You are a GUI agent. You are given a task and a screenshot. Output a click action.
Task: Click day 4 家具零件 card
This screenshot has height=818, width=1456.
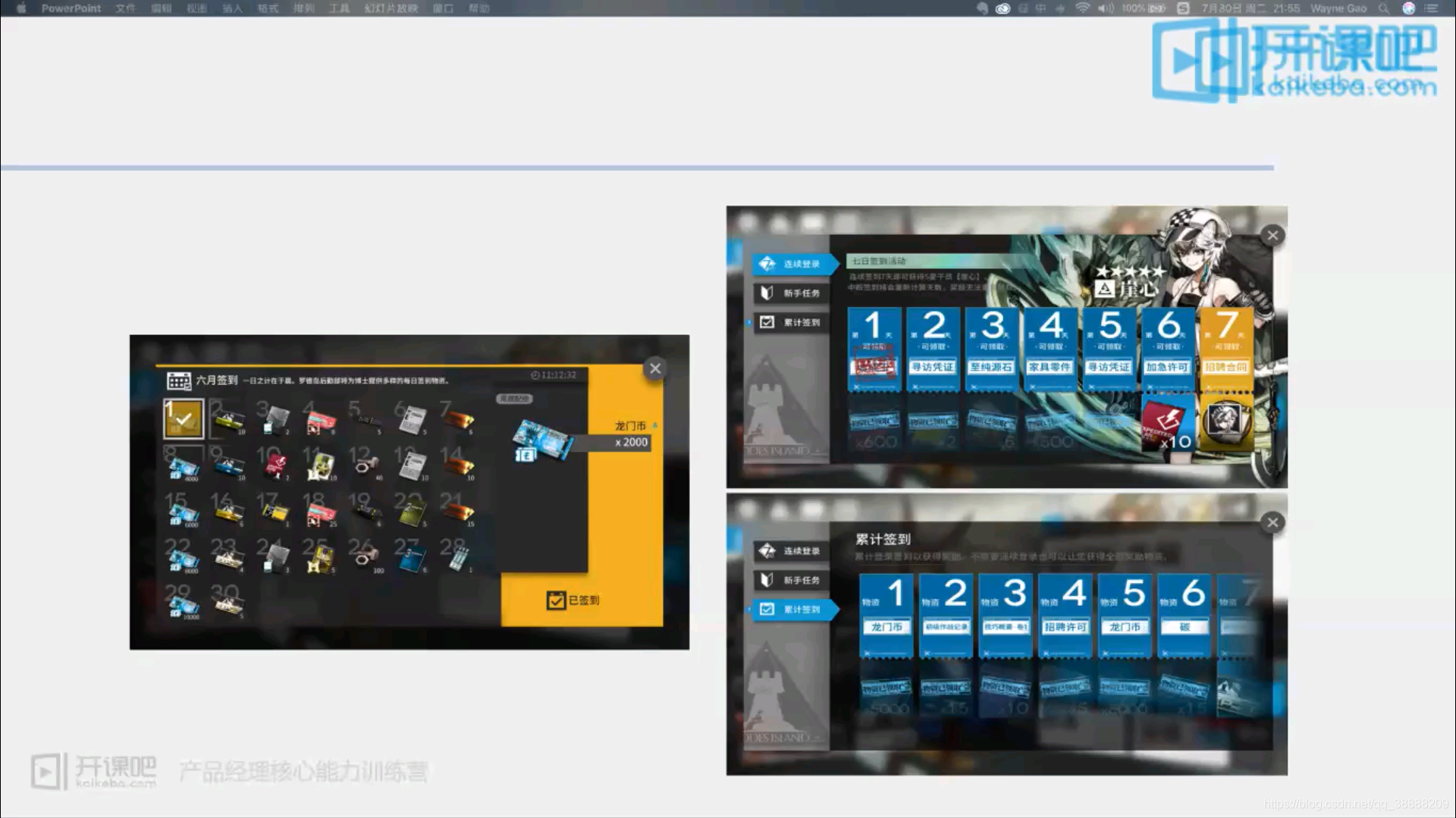tap(1050, 349)
